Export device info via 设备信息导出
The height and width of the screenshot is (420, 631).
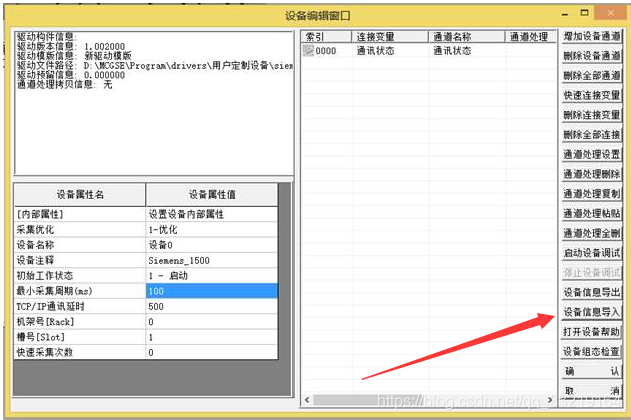[x=592, y=292]
